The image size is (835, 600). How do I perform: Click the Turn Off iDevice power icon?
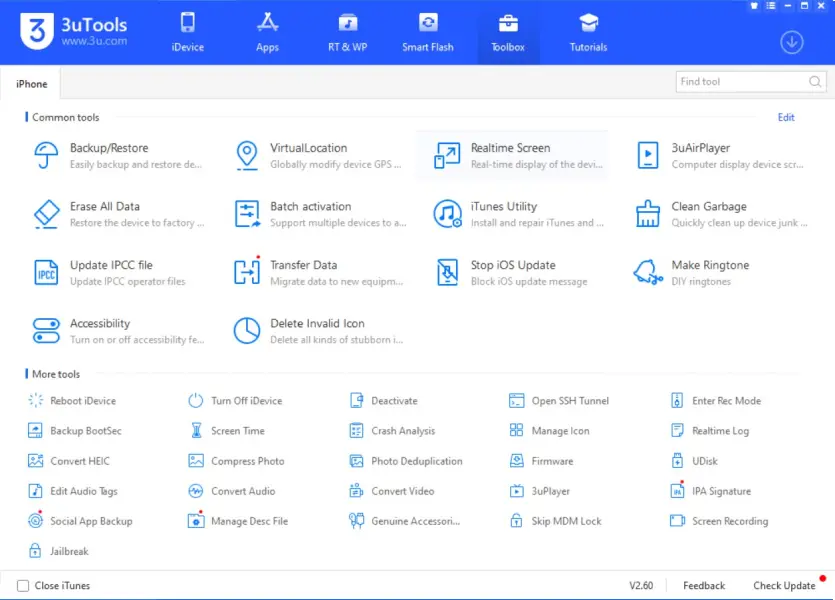coord(196,400)
